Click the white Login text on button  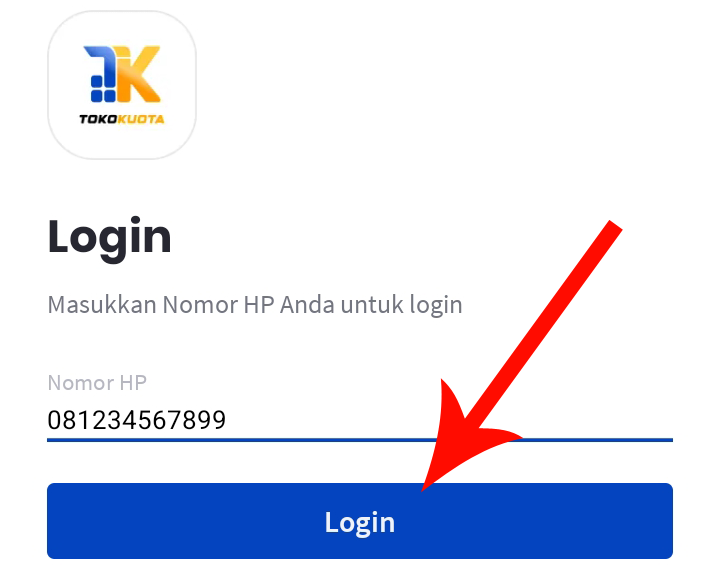coord(360,523)
